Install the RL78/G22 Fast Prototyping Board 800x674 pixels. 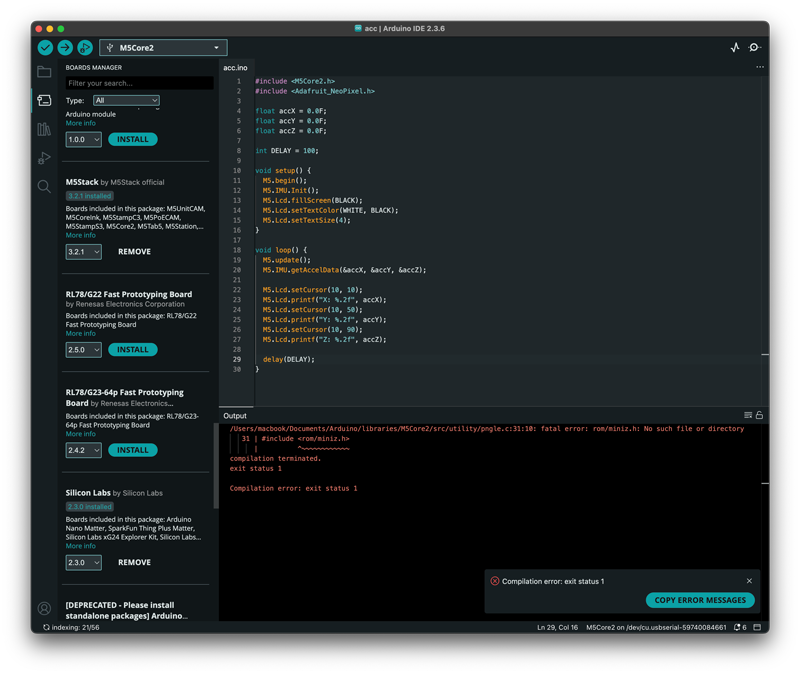click(133, 350)
